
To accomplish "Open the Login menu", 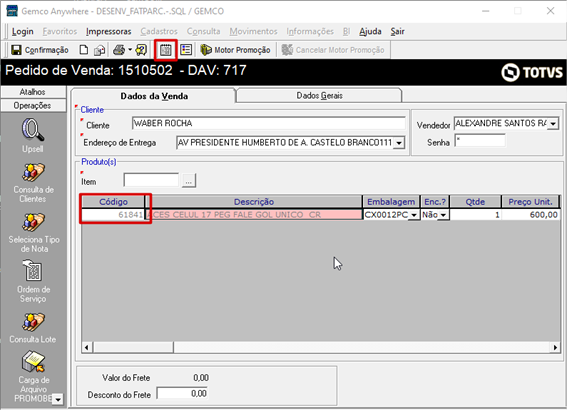I will [x=22, y=31].
